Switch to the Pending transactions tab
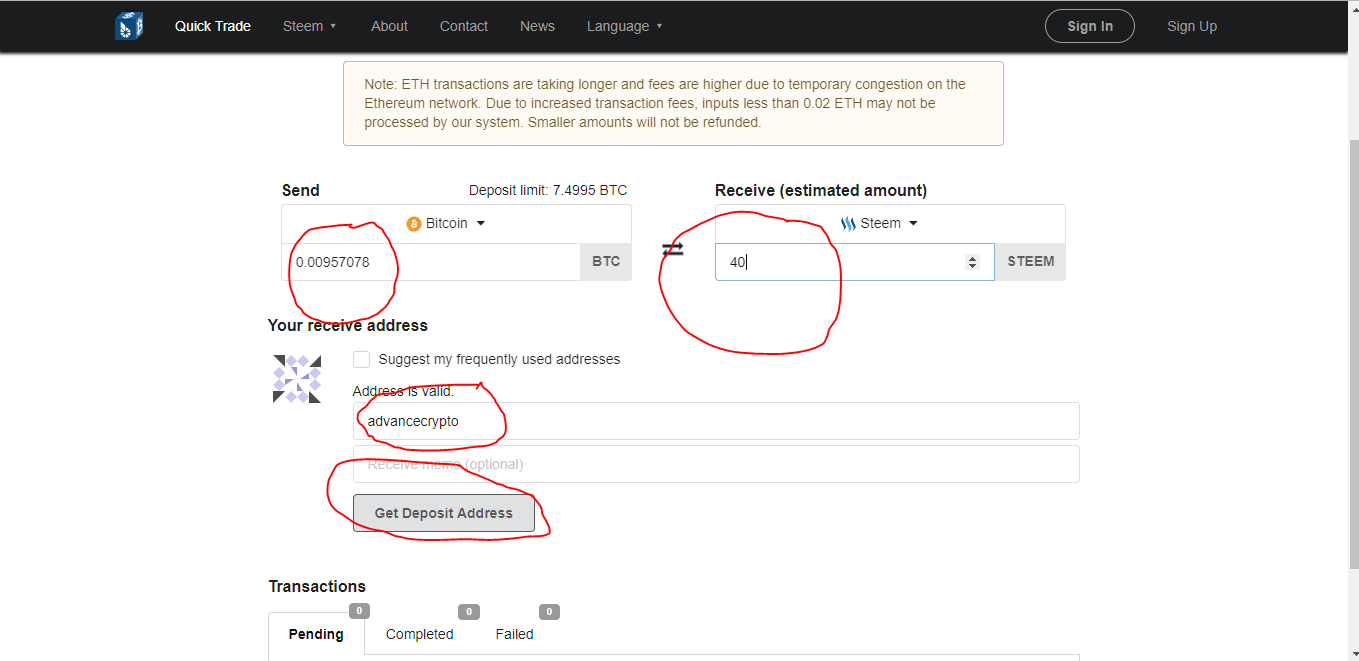The height and width of the screenshot is (661, 1359). coord(316,634)
